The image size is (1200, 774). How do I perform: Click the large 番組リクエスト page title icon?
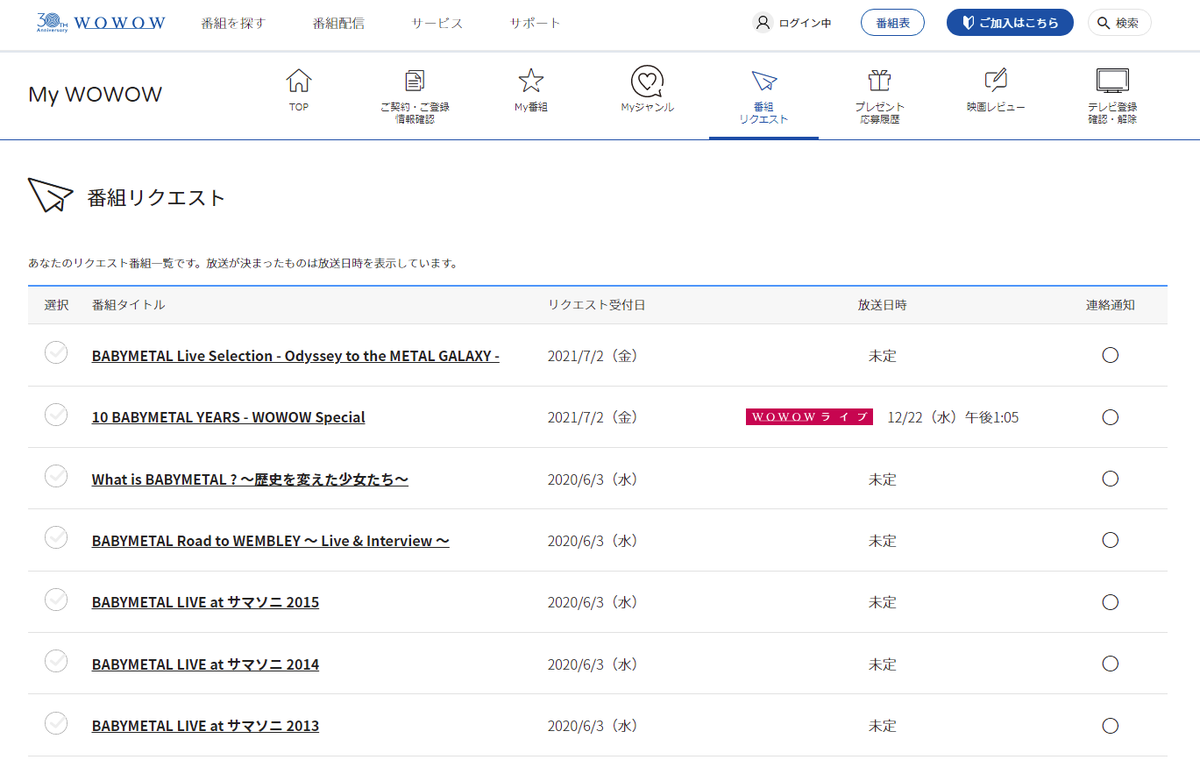pos(50,196)
